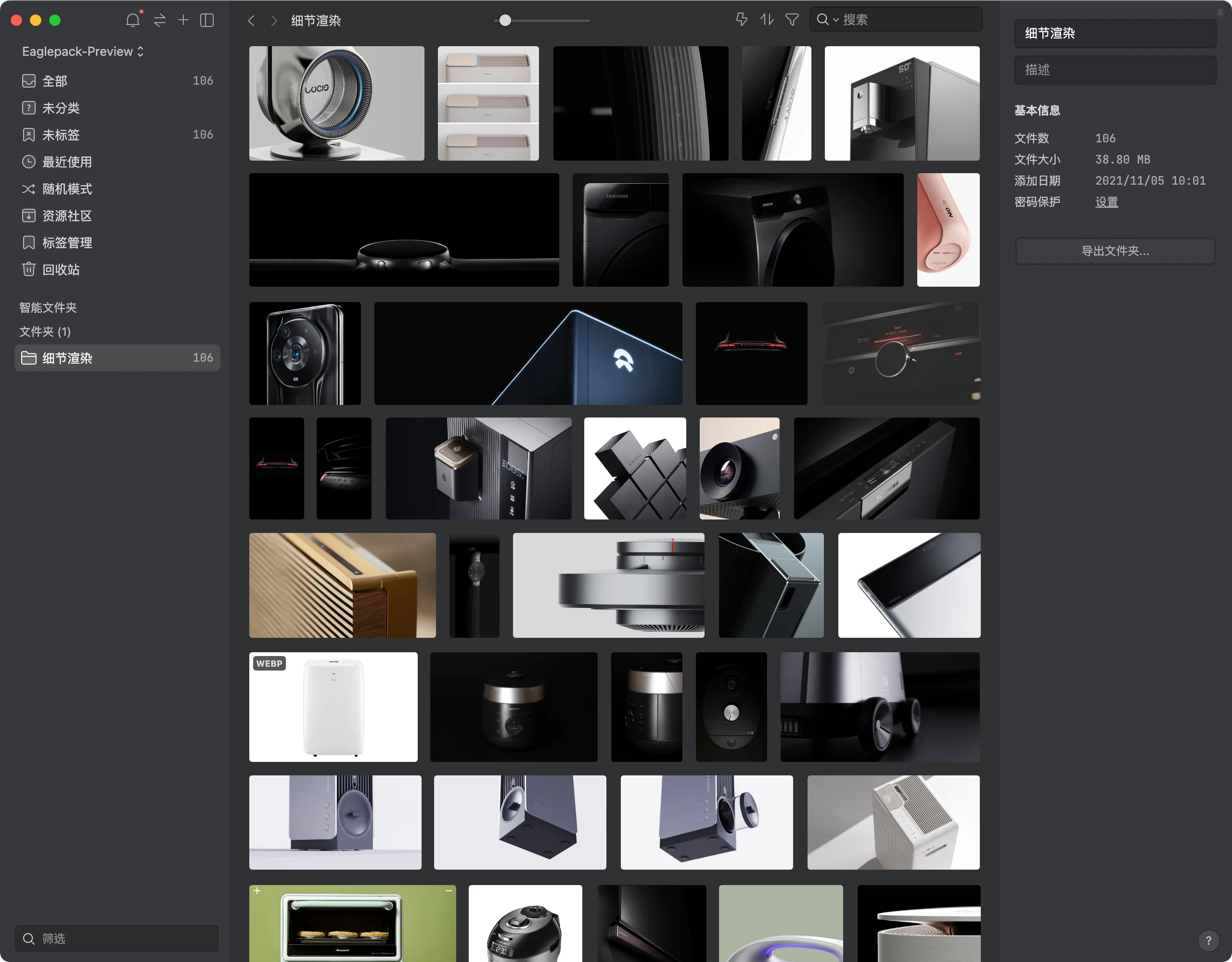Click the switch library arrows icon
The width and height of the screenshot is (1232, 962).
click(x=160, y=20)
